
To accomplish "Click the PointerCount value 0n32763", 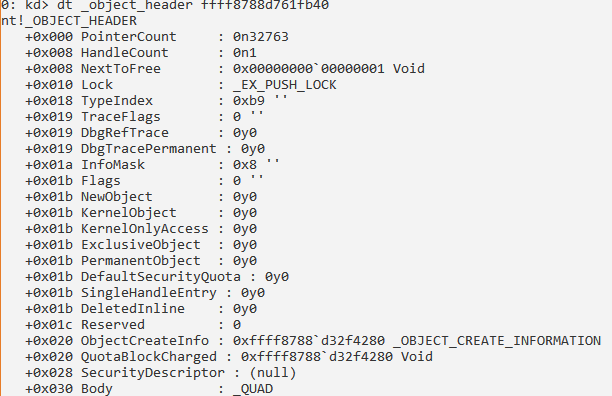I will click(261, 37).
